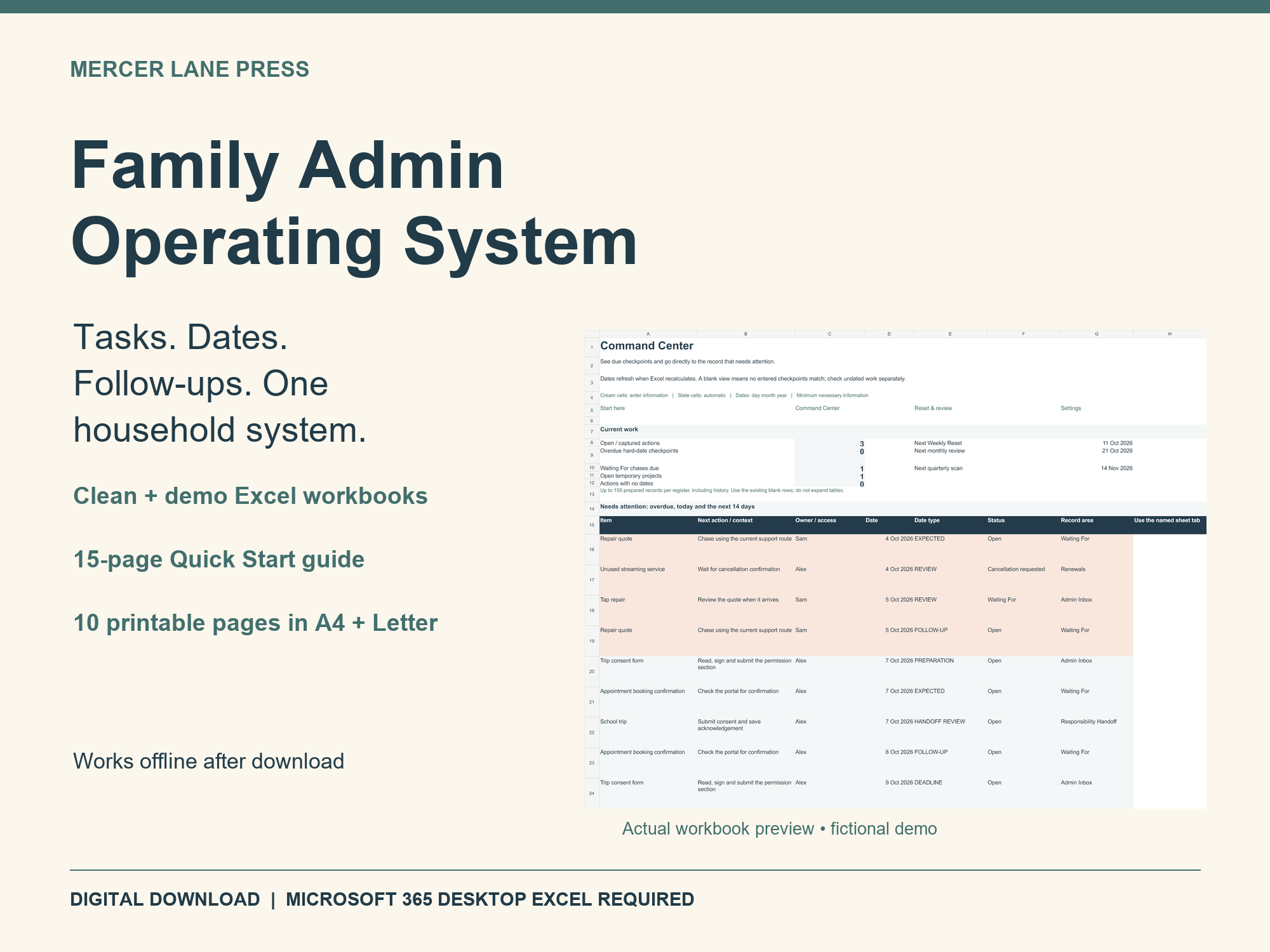
Task: Select the "Cancellation requested" status cell
Action: click(1015, 569)
